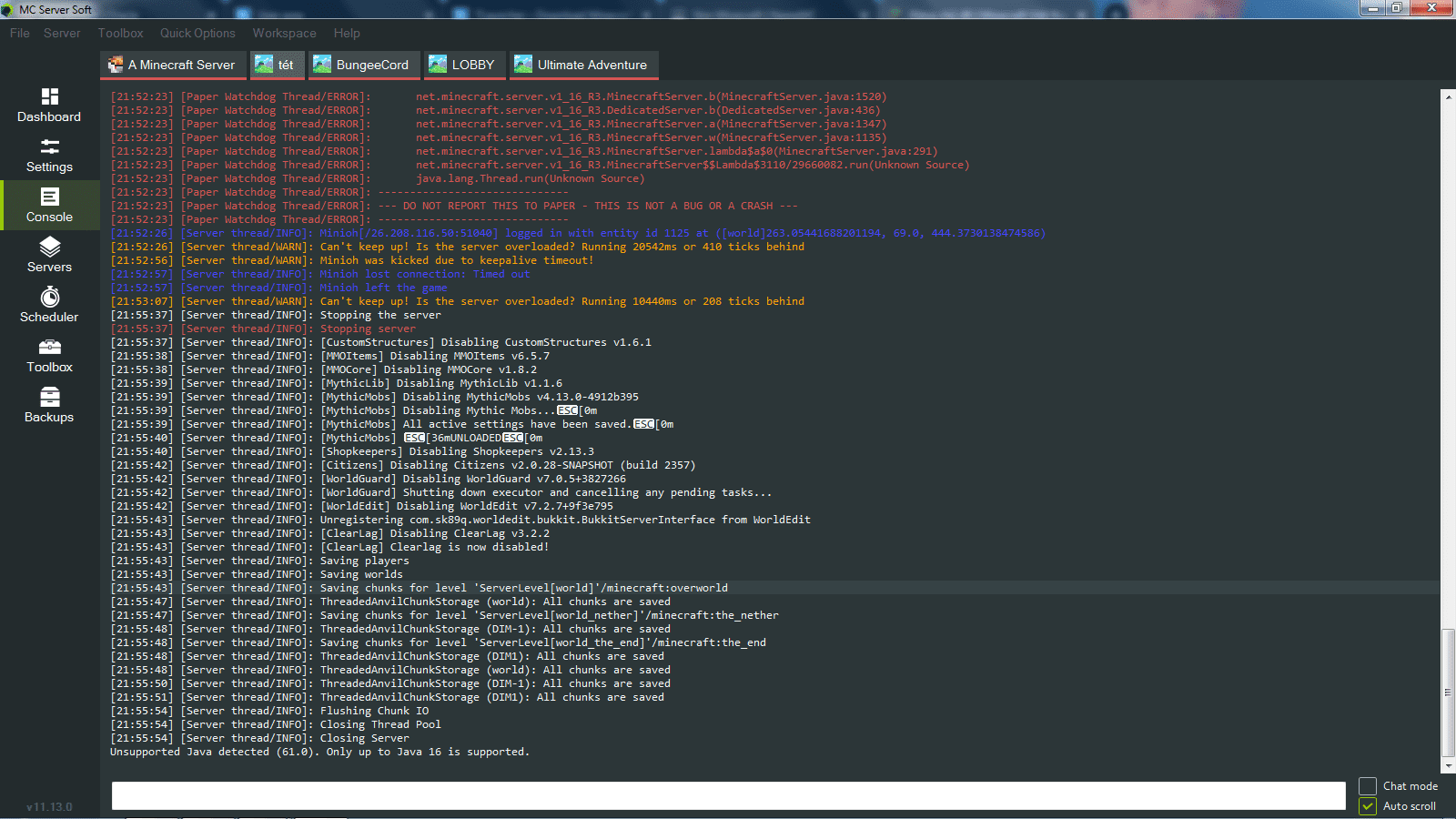Open the Backups page
Image resolution: width=1456 pixels, height=819 pixels.
[x=49, y=405]
